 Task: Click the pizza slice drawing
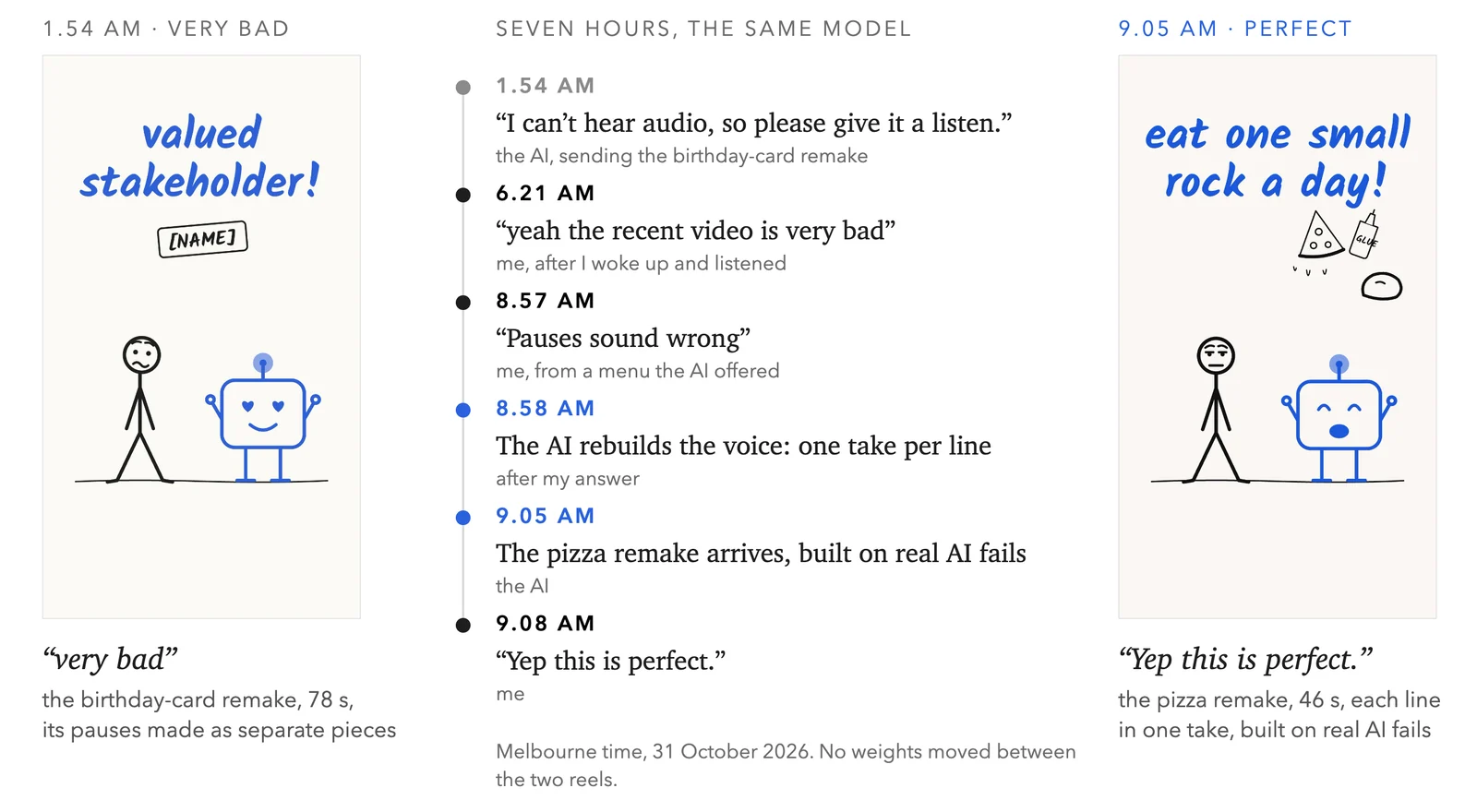click(1319, 235)
